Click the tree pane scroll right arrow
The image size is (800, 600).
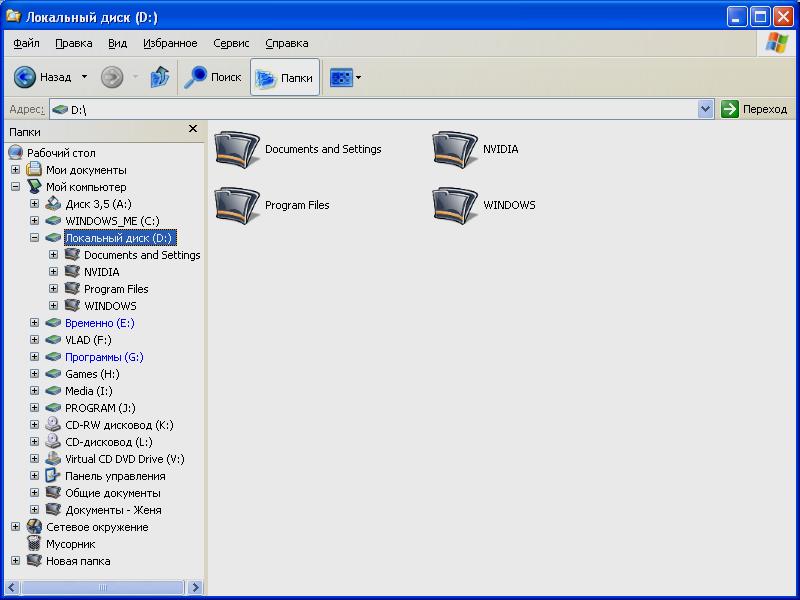click(x=195, y=588)
